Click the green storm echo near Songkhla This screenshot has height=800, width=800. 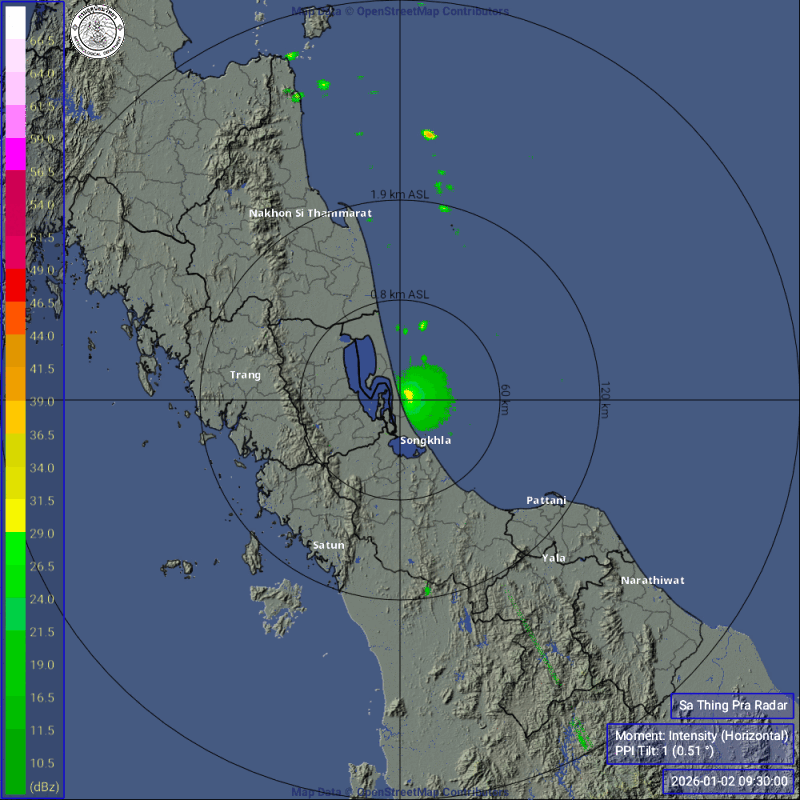click(425, 395)
